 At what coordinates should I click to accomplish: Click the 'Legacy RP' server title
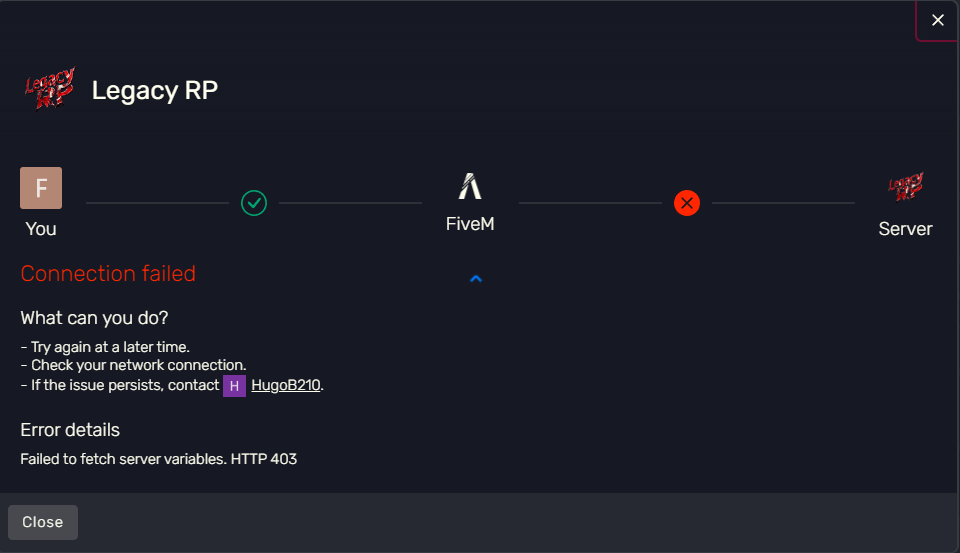coord(154,90)
